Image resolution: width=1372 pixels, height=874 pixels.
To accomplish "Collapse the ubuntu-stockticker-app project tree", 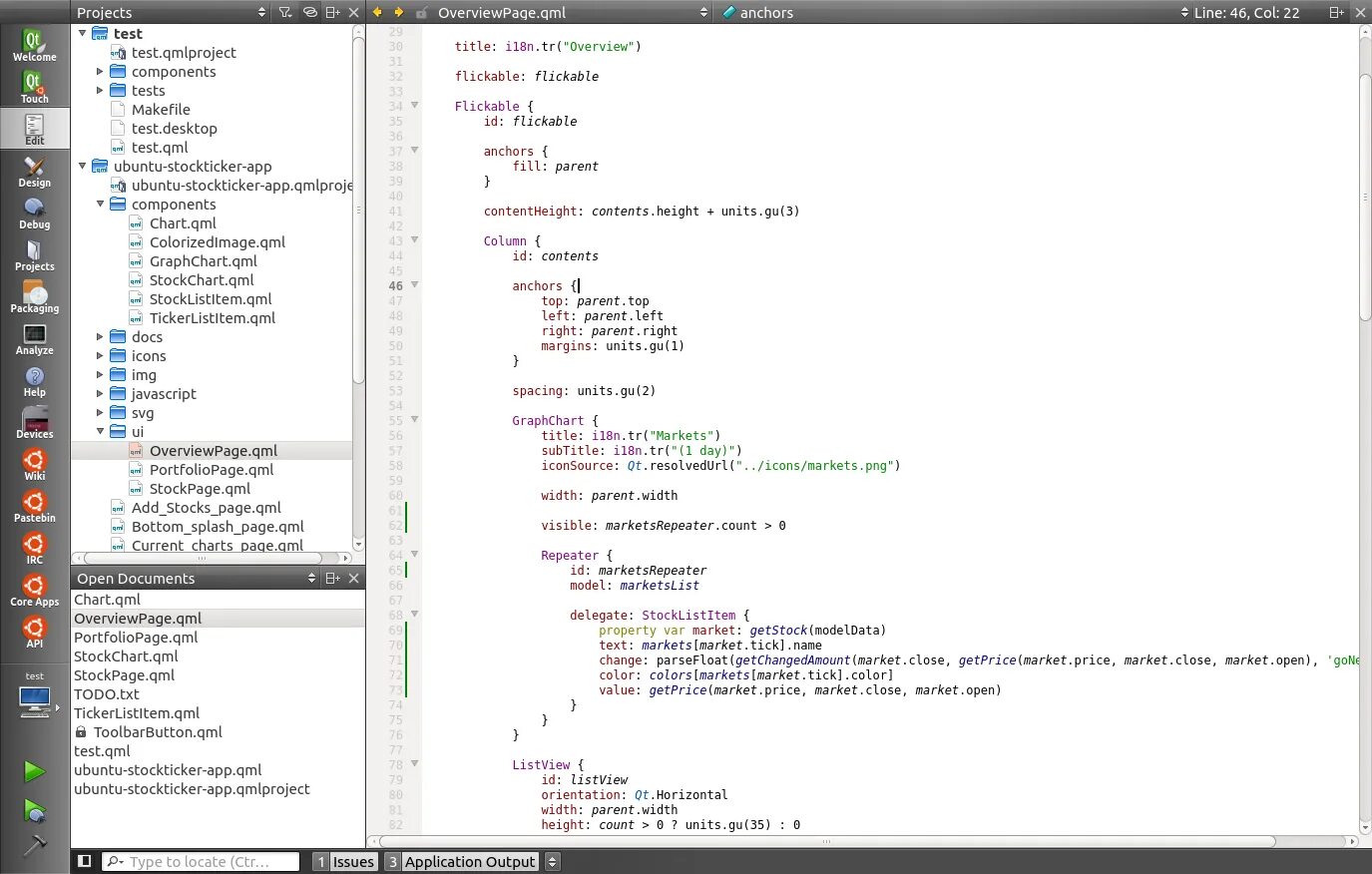I will pos(84,166).
